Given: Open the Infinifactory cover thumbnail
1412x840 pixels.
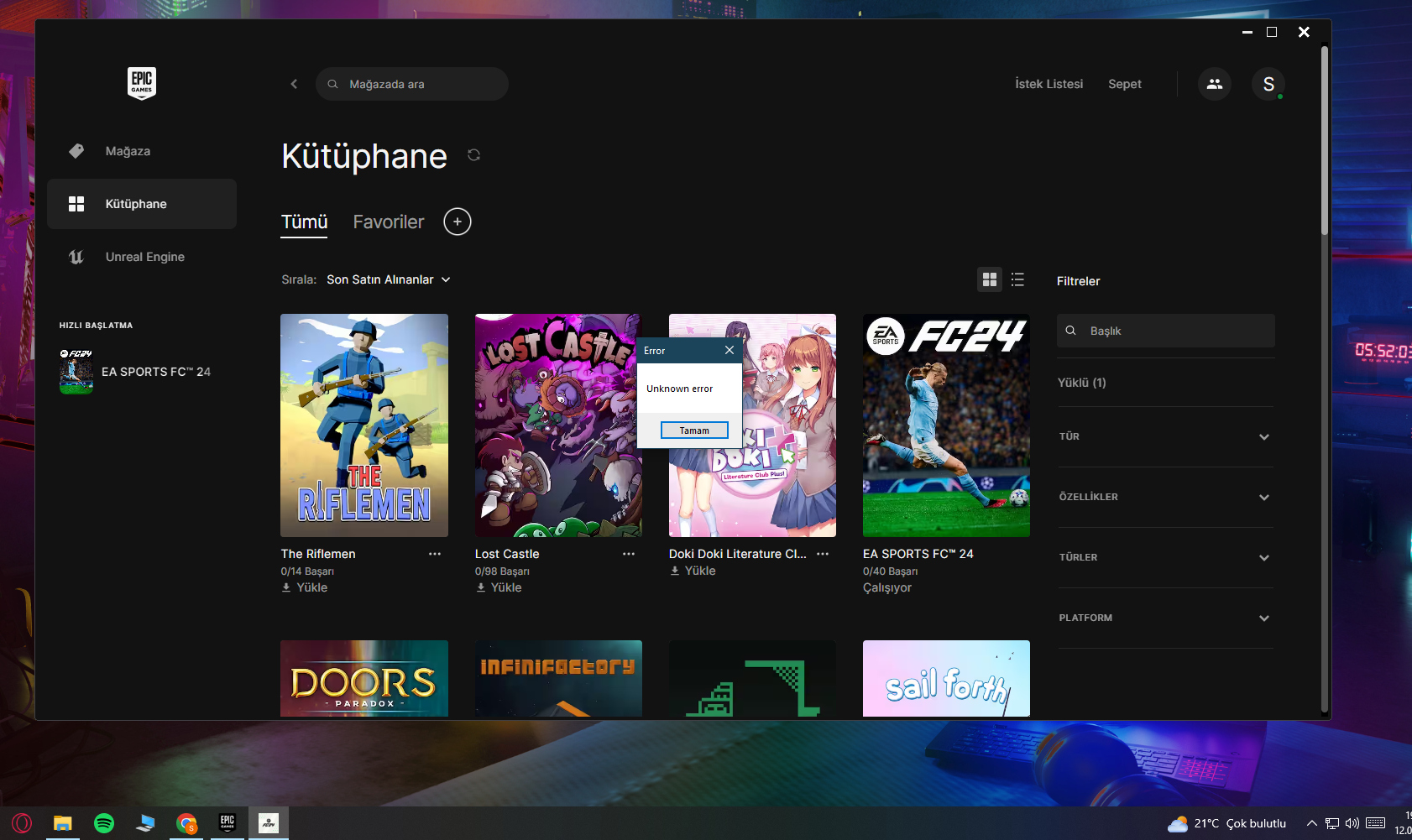Looking at the screenshot, I should click(x=558, y=679).
